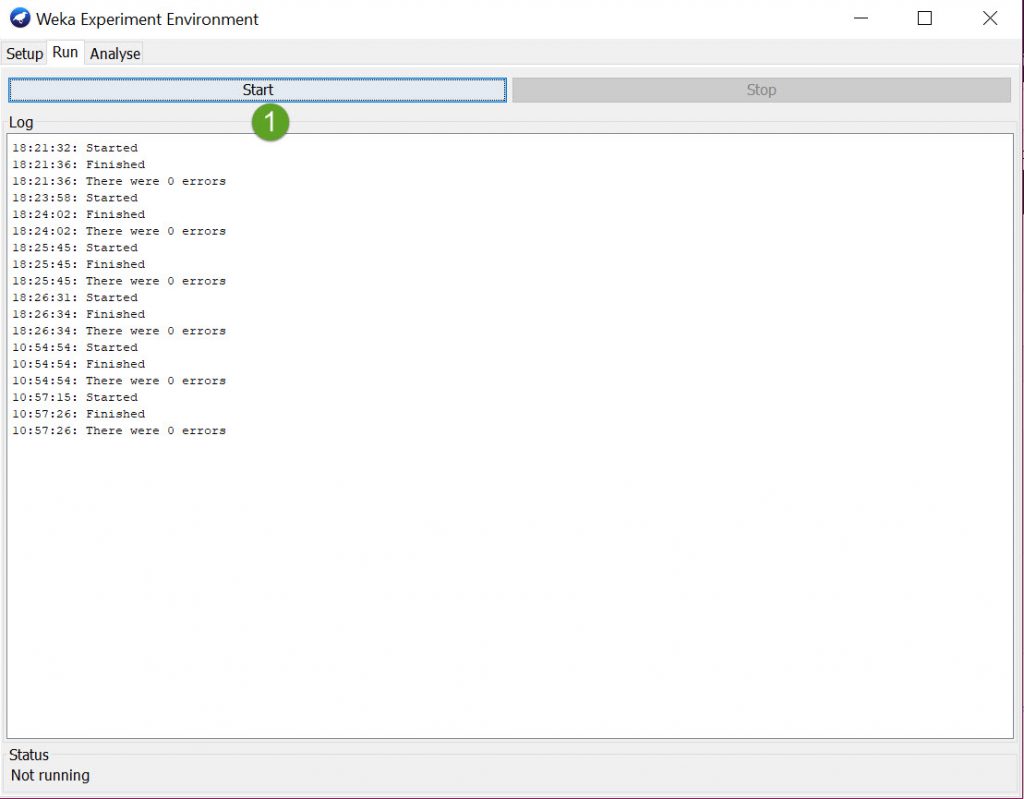Click the Status panel heading label
Viewport: 1024px width, 799px height.
coord(29,755)
